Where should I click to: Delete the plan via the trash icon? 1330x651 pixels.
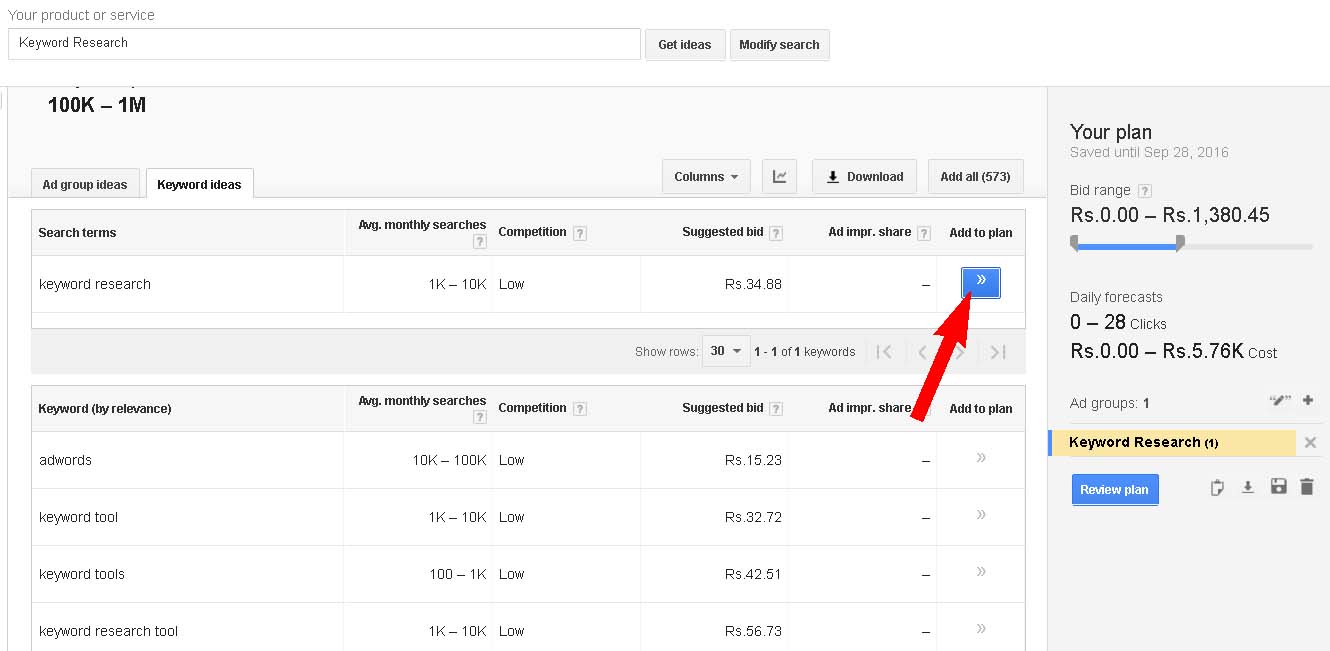tap(1307, 487)
